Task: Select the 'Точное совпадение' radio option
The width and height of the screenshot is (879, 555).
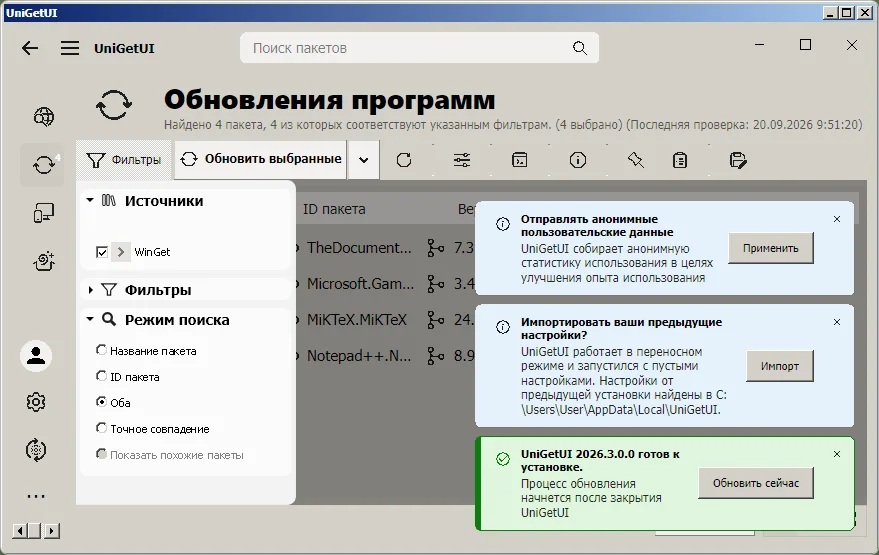Action: pos(101,428)
